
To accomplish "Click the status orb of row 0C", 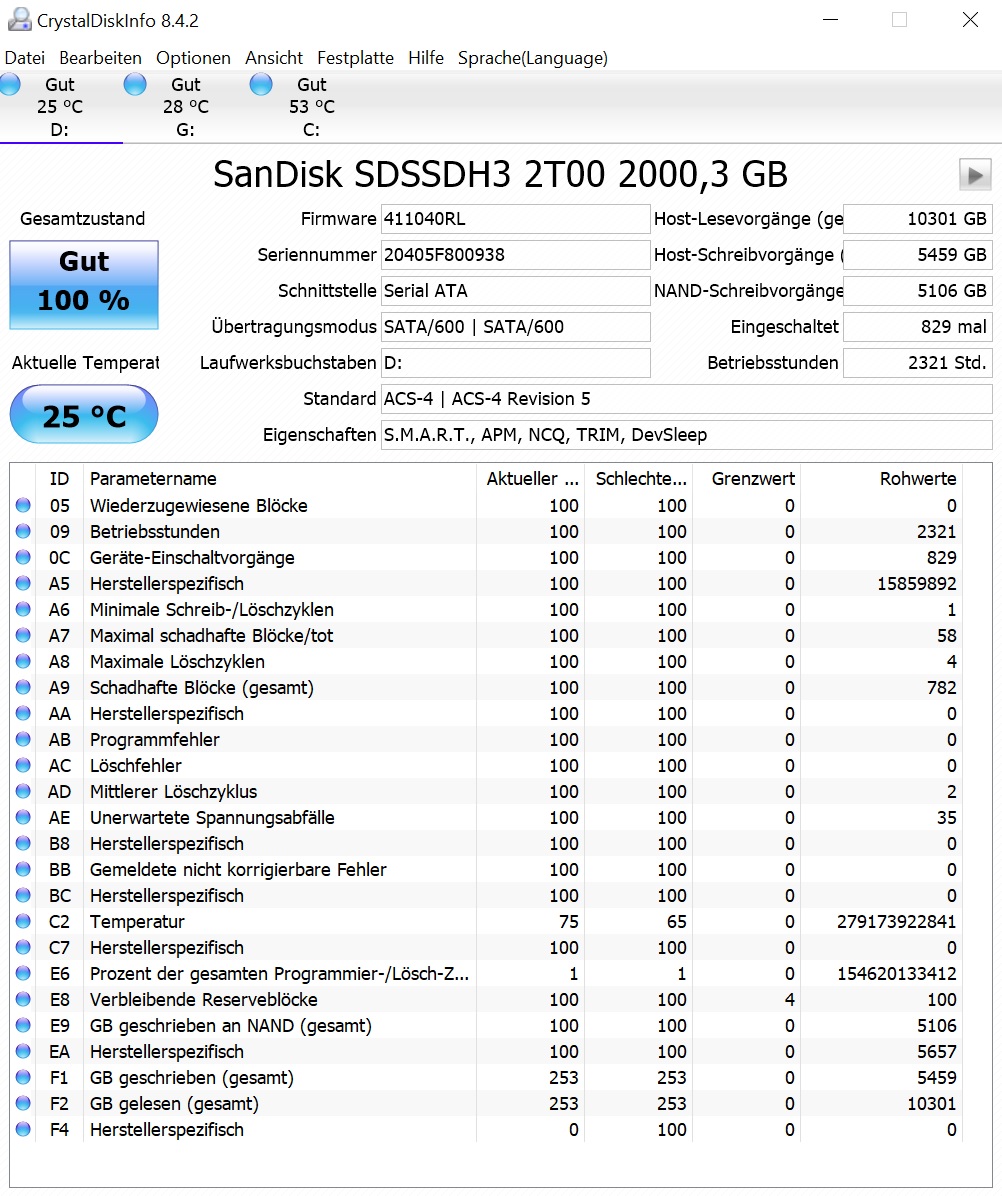I will (x=24, y=557).
